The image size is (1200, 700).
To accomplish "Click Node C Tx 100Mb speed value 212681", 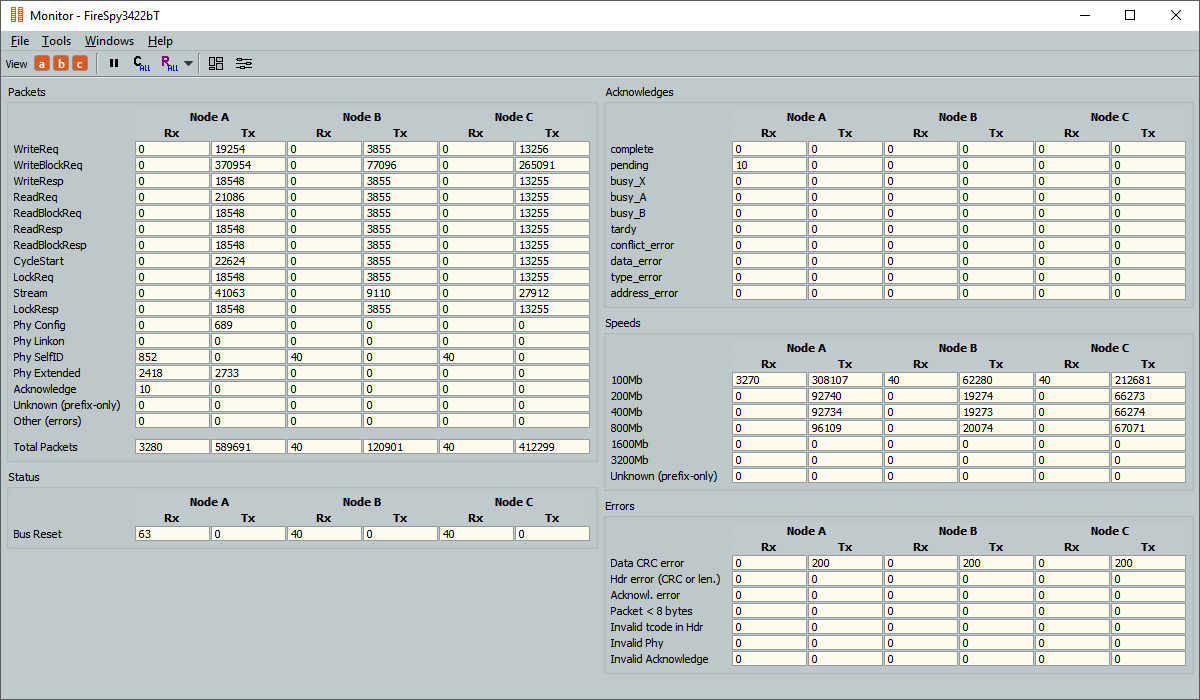I will click(x=1148, y=380).
